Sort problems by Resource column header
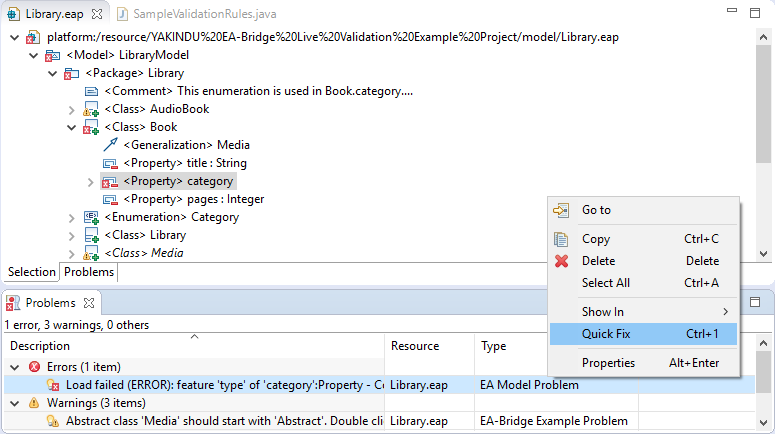Viewport: 775px width, 434px height. [415, 346]
